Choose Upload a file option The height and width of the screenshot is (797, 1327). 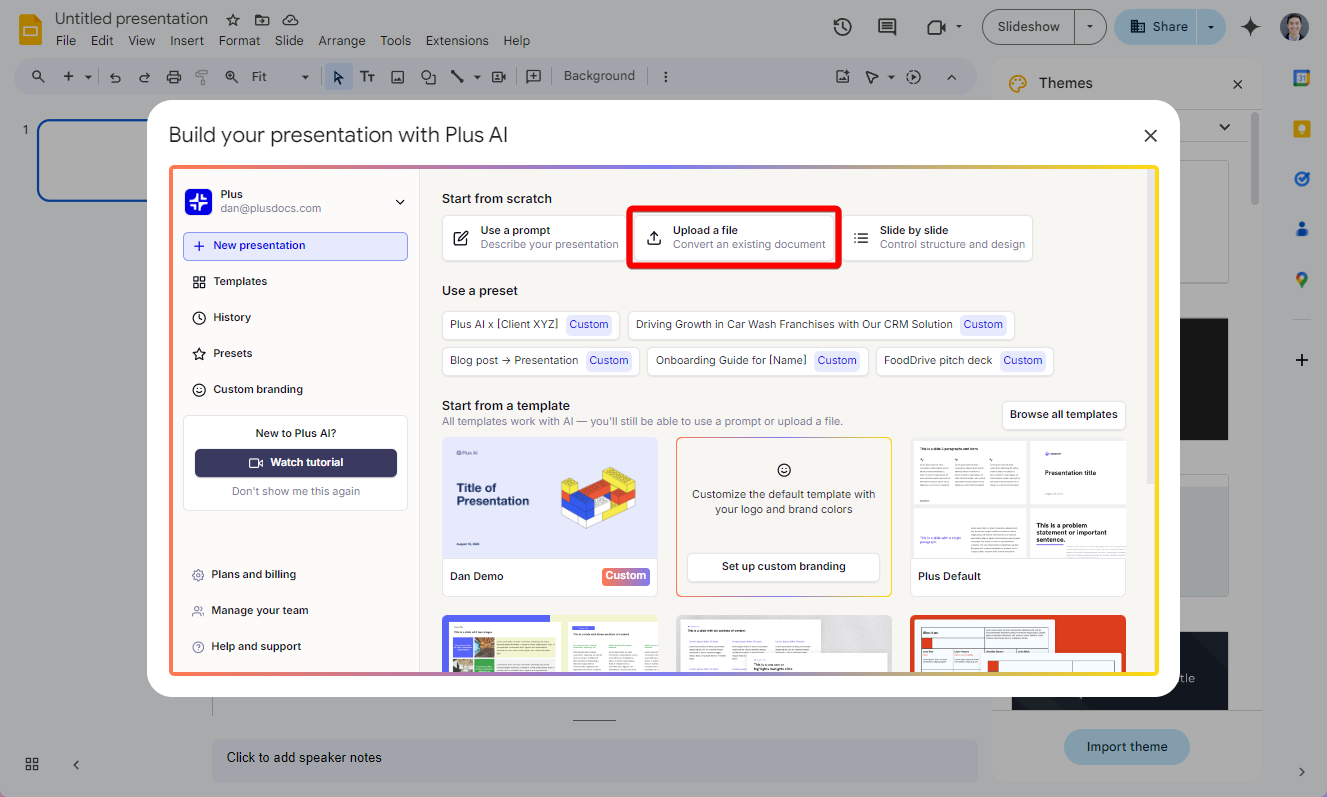tap(734, 238)
